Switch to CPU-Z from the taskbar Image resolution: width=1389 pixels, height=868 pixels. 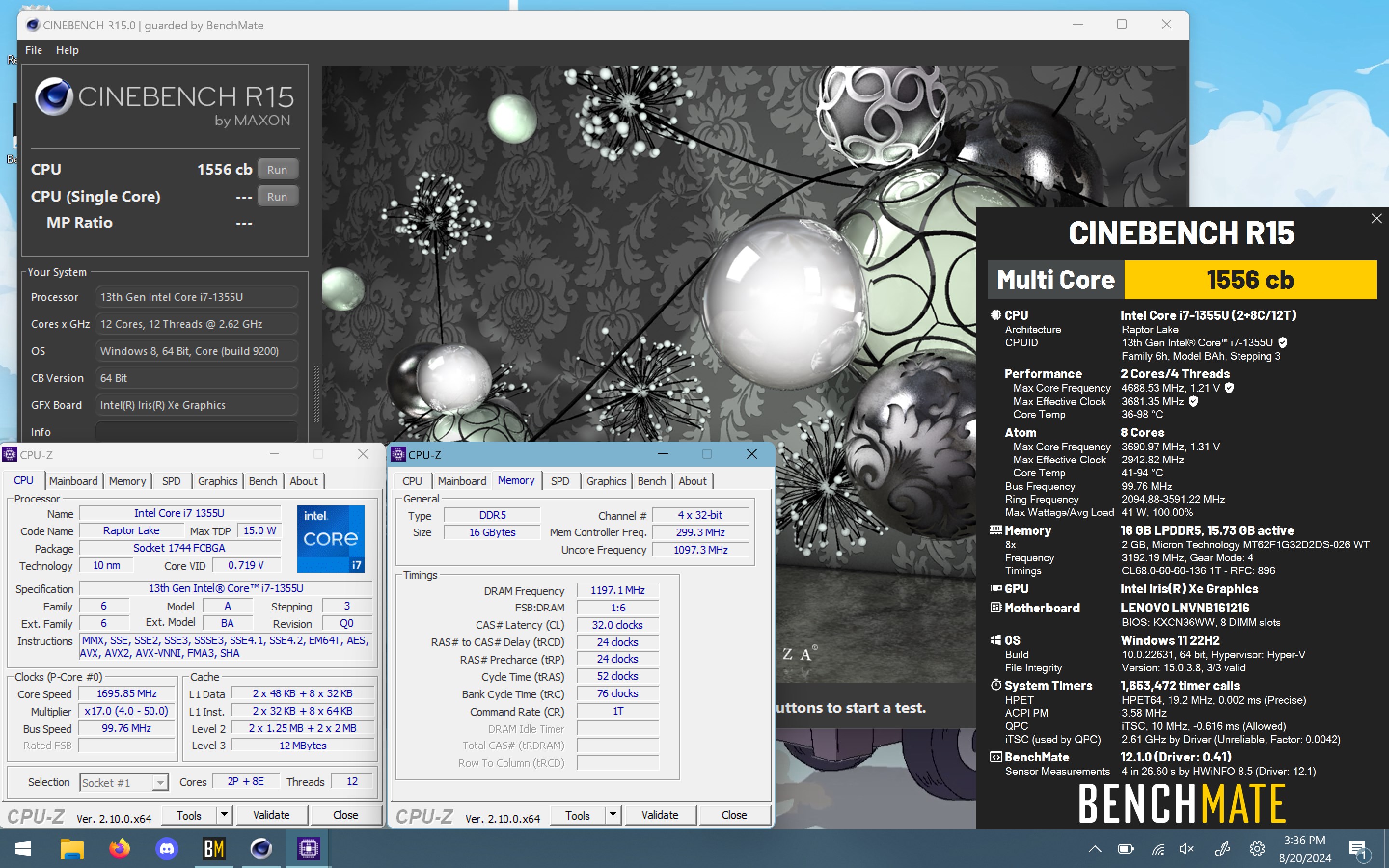308,849
